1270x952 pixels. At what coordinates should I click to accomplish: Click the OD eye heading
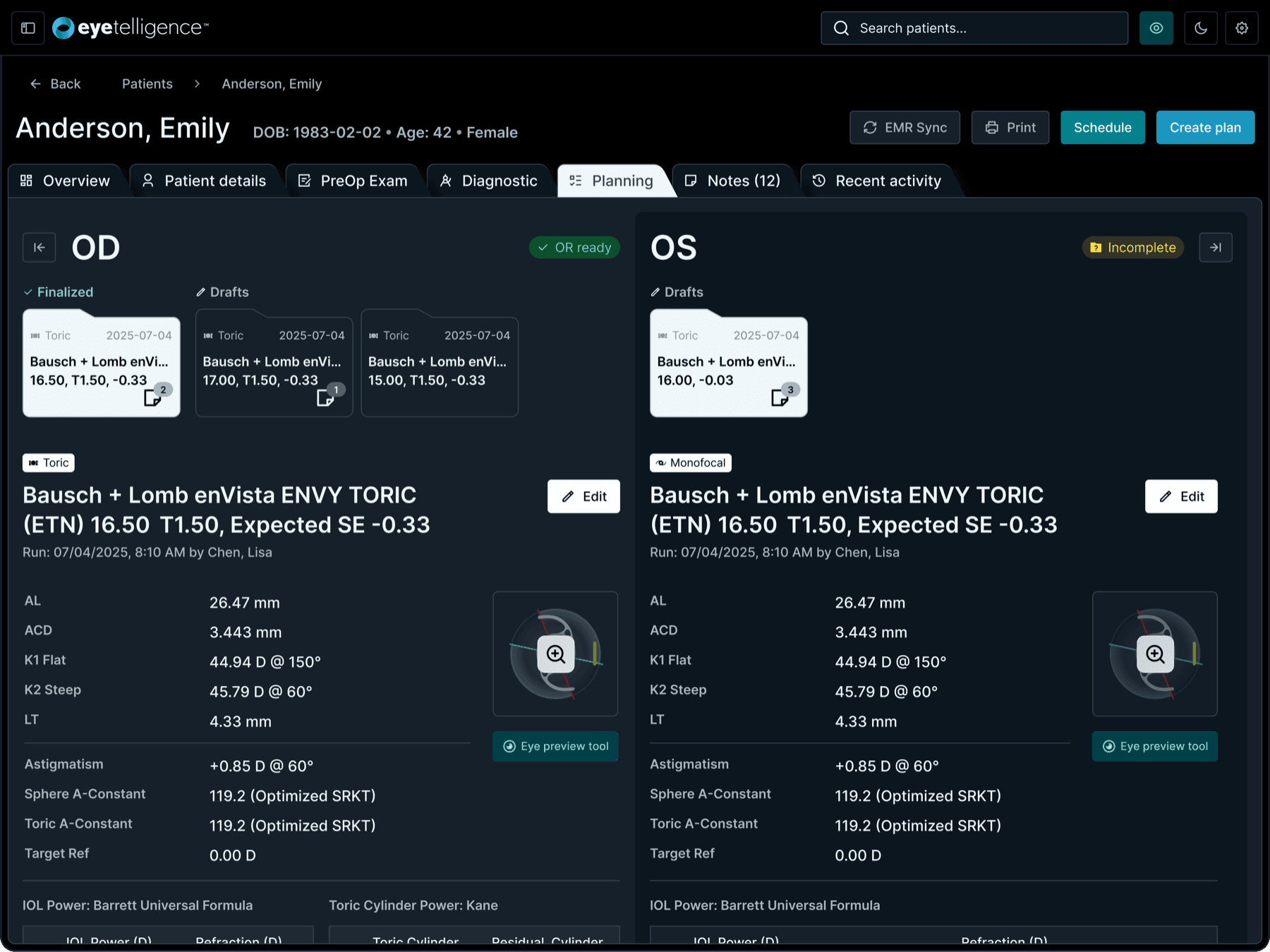(x=96, y=248)
